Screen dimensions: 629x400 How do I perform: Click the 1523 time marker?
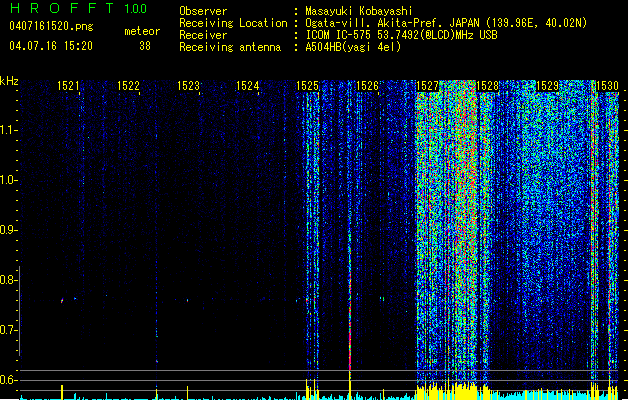pos(188,86)
